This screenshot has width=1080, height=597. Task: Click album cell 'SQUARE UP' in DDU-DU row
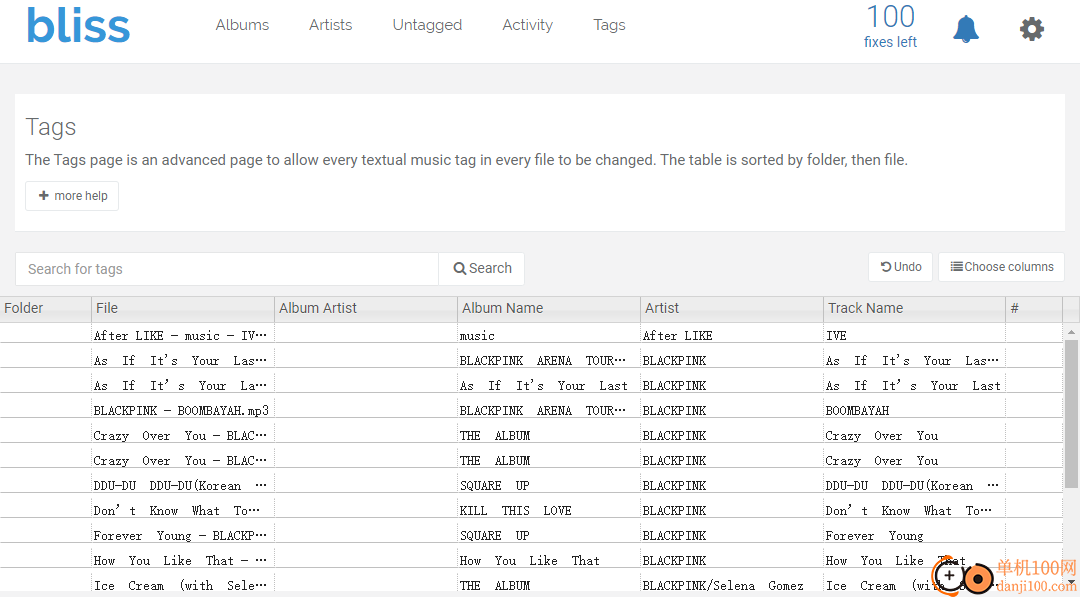coord(549,485)
